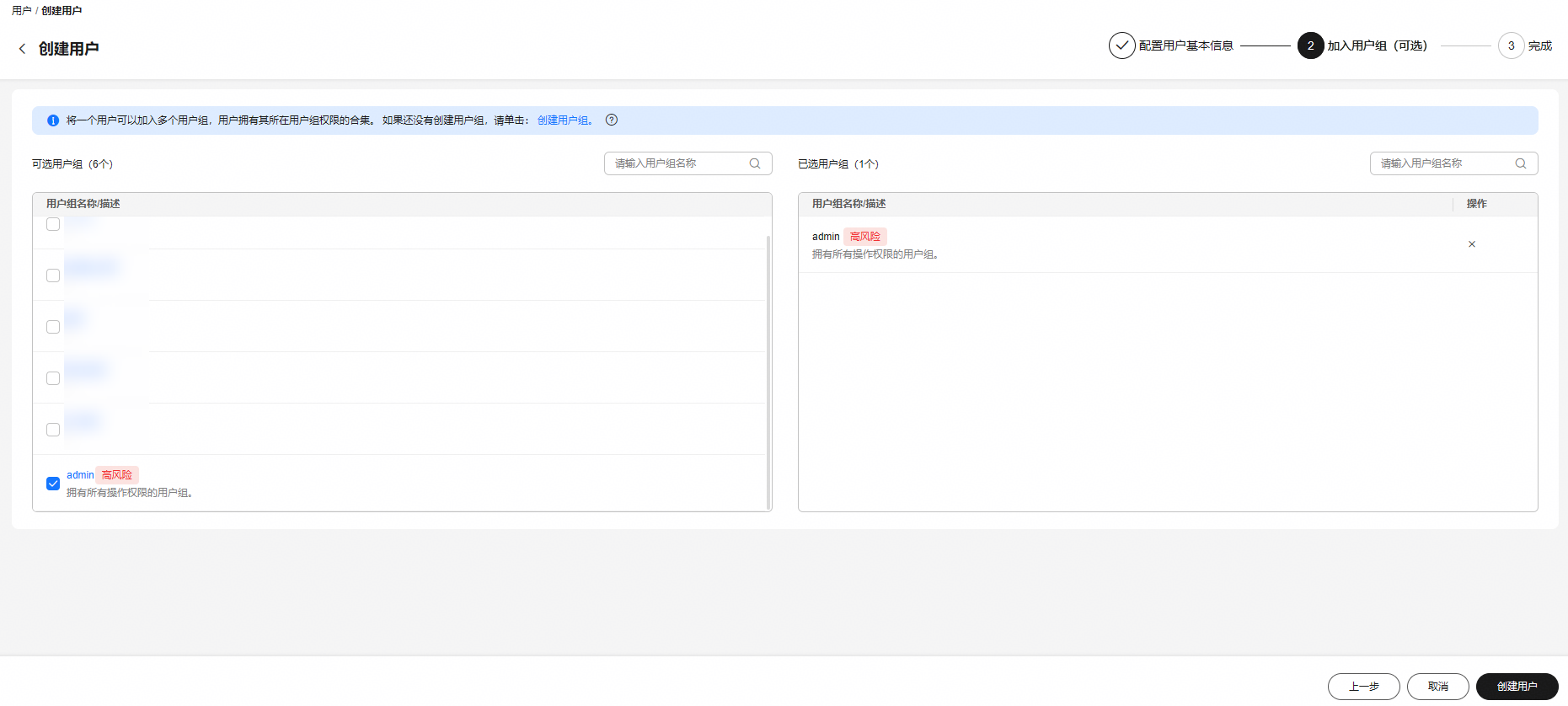Click 已选用户组（1个） label
This screenshot has width=1568, height=706.
[838, 164]
